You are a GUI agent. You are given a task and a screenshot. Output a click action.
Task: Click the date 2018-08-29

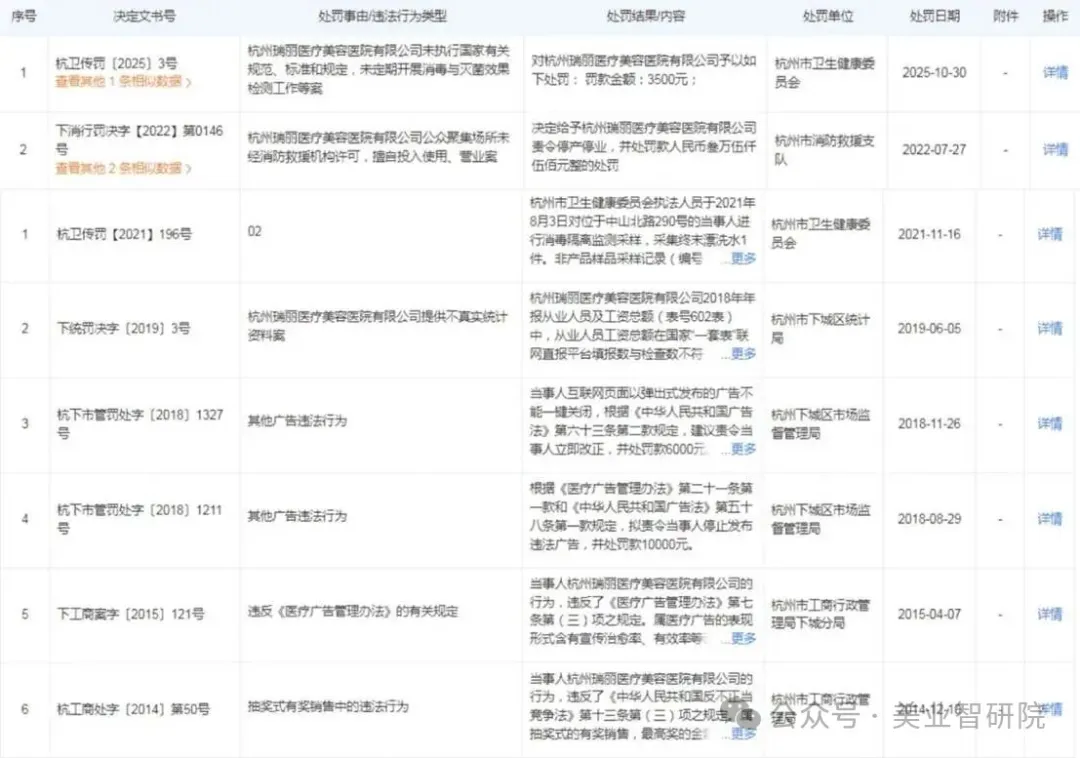(929, 518)
